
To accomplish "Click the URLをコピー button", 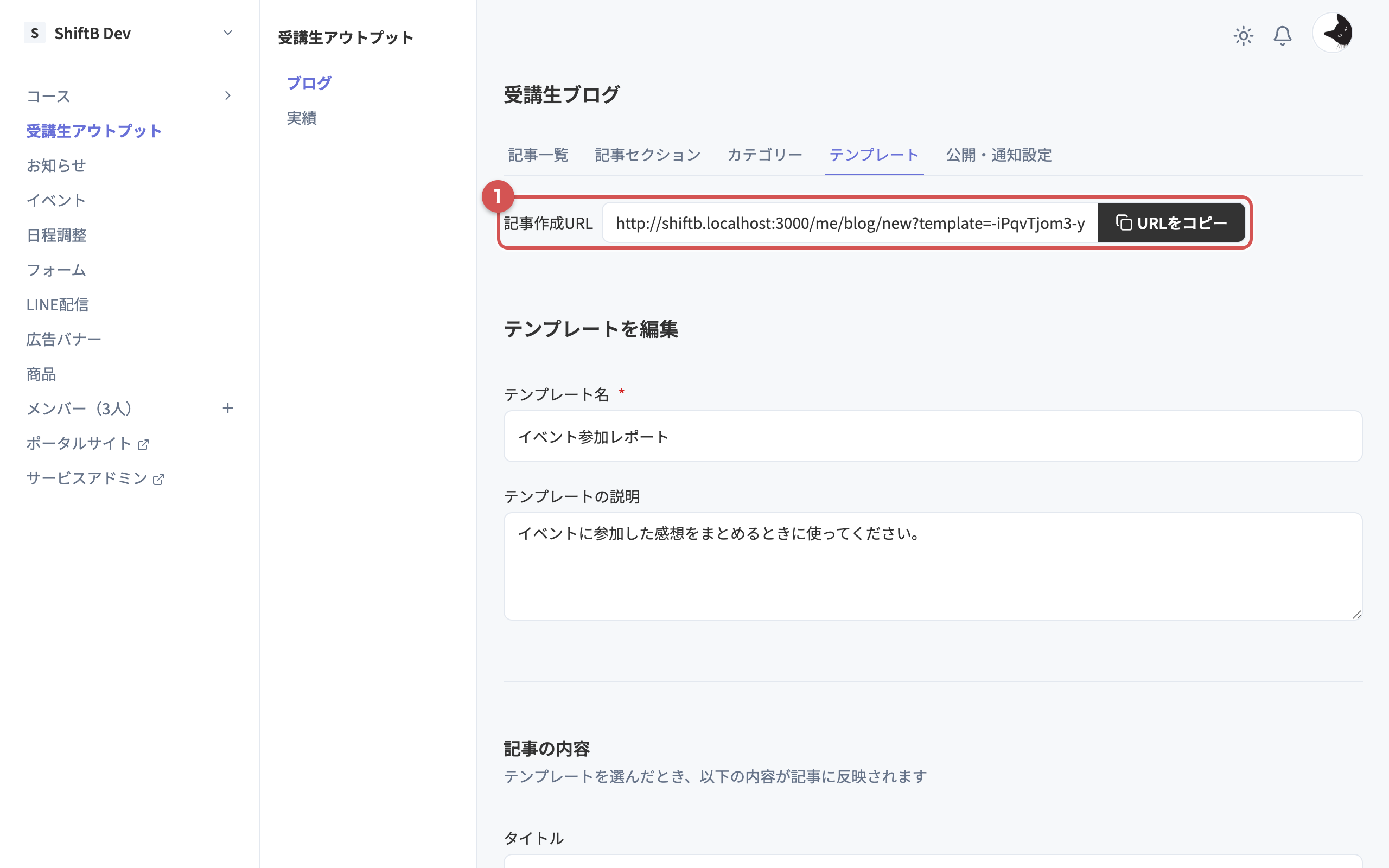I will [1171, 223].
